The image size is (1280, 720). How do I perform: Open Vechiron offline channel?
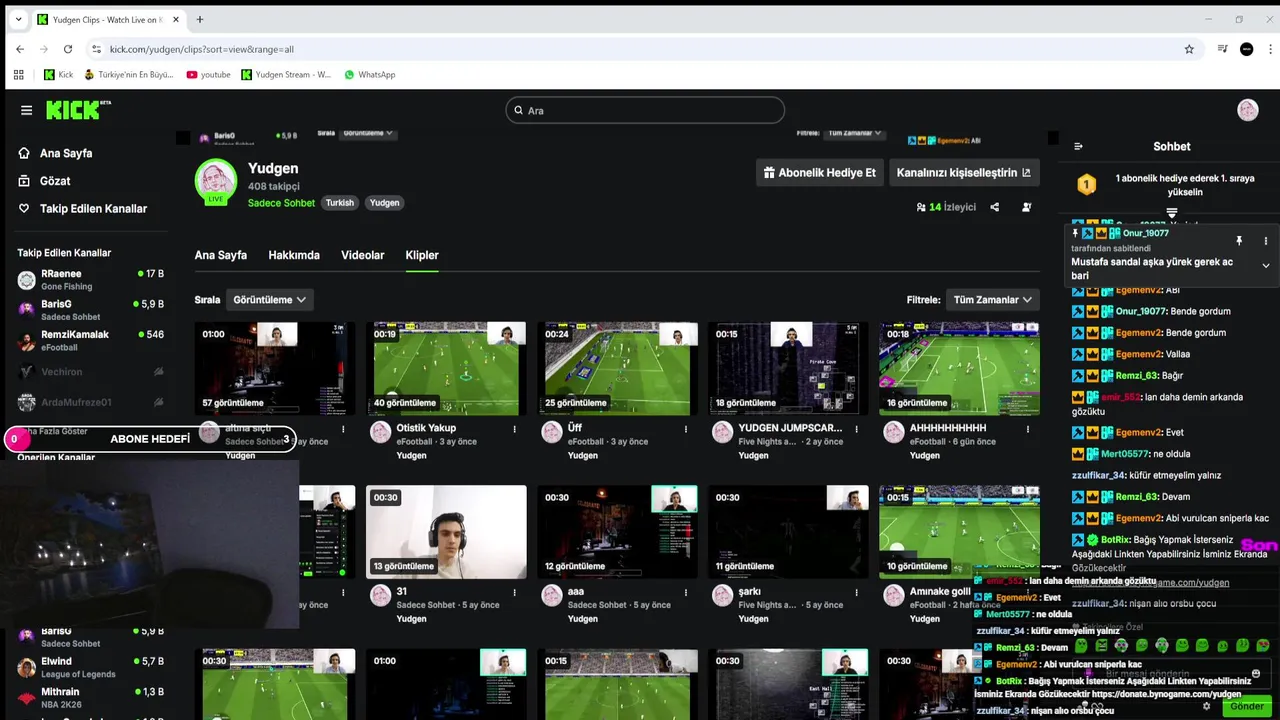91,372
